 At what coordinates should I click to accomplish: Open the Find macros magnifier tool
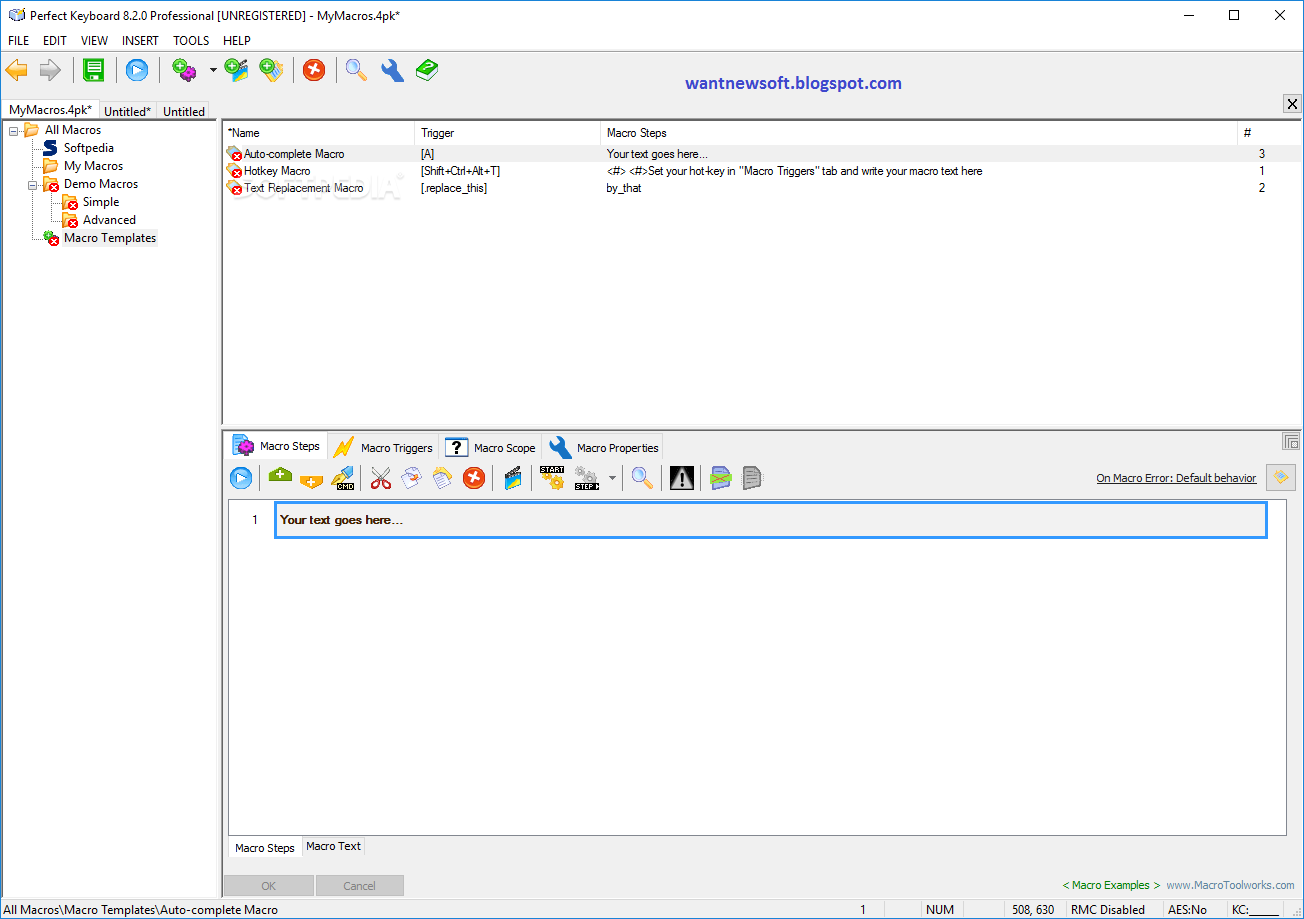point(355,70)
